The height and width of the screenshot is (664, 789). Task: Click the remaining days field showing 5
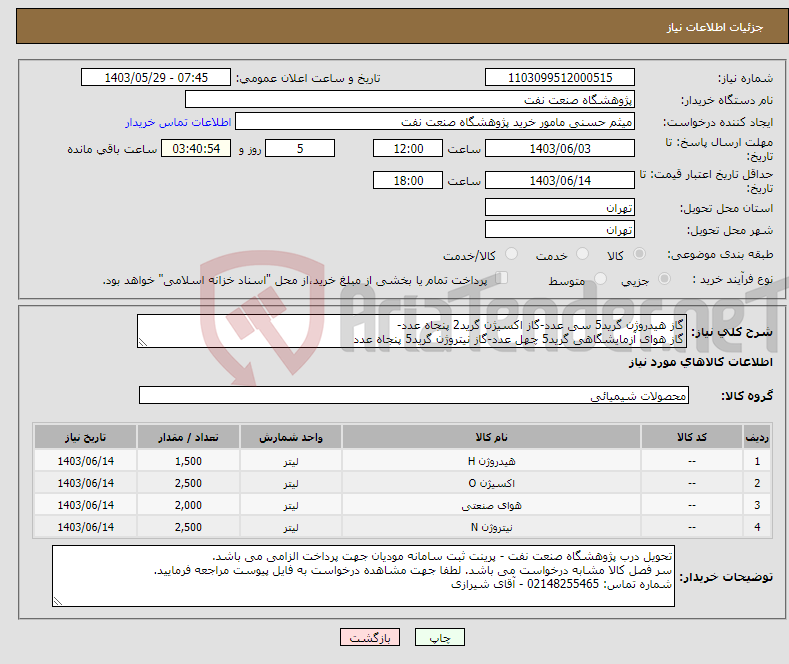(x=300, y=148)
